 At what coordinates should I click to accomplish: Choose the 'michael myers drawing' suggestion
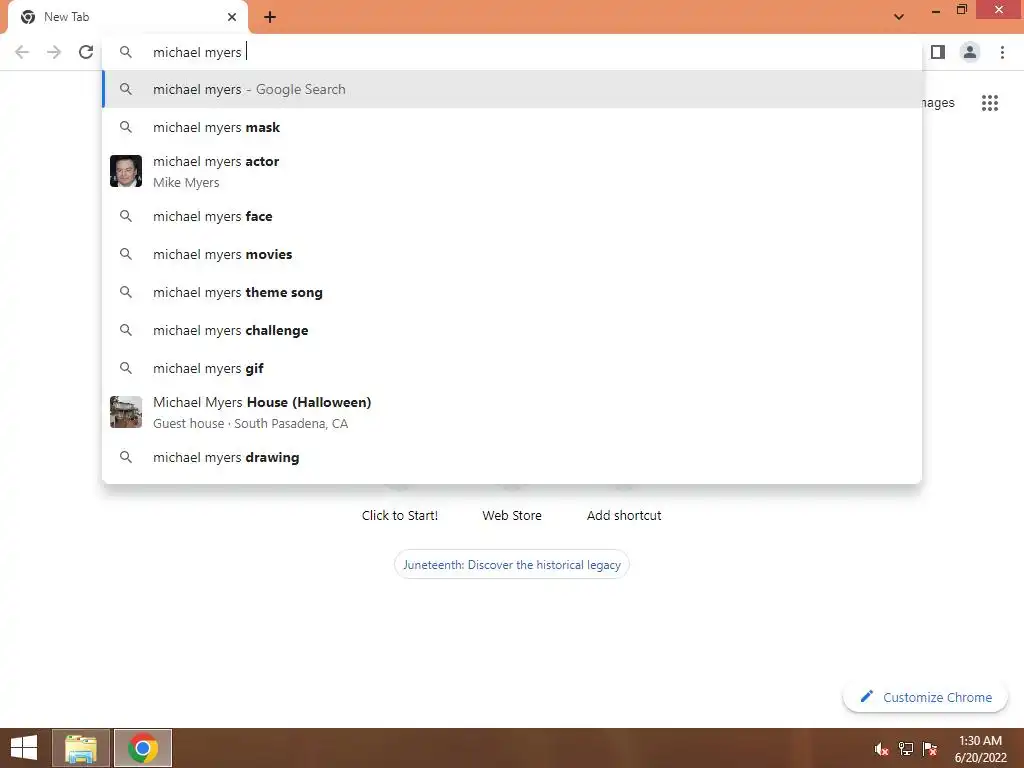pyautogui.click(x=512, y=457)
